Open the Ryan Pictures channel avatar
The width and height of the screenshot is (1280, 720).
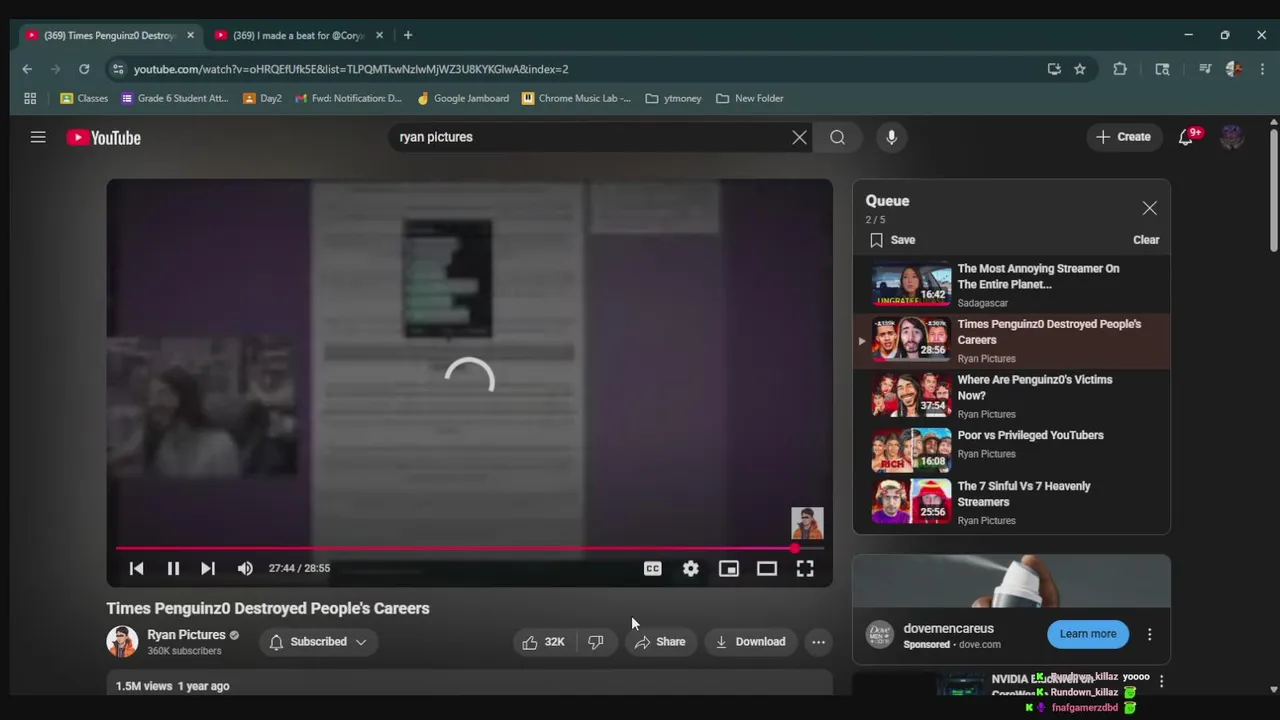(x=122, y=641)
